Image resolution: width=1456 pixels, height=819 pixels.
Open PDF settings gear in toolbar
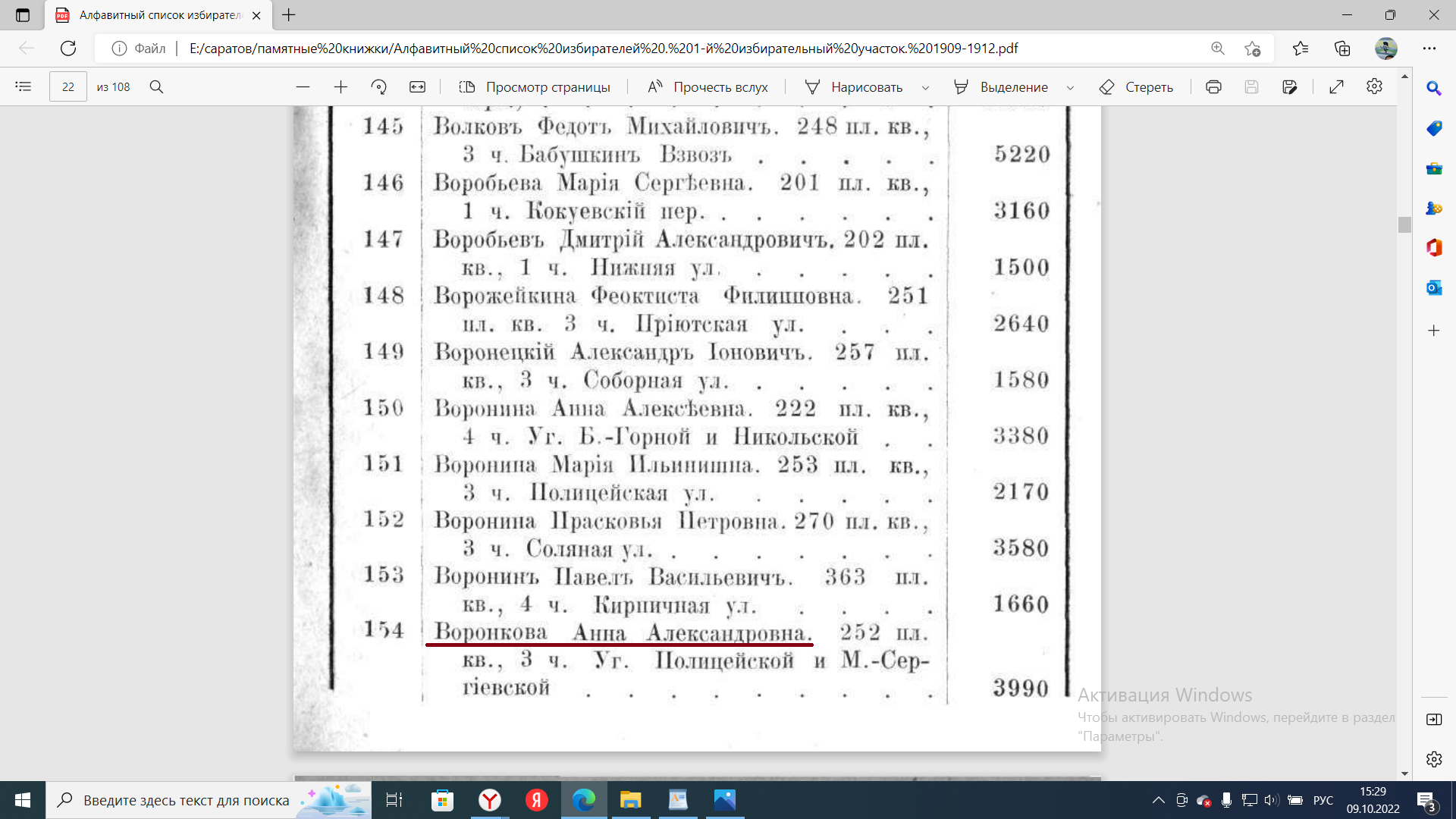coord(1374,87)
